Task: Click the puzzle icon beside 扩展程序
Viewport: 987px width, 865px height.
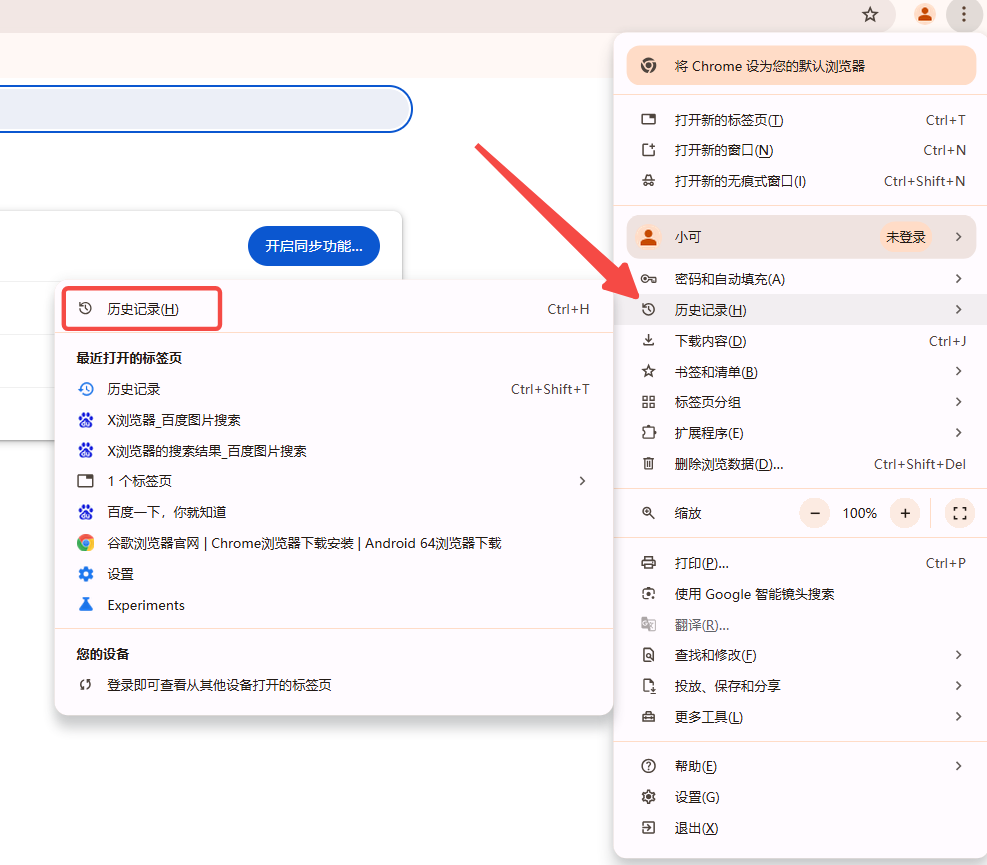Action: click(x=648, y=432)
